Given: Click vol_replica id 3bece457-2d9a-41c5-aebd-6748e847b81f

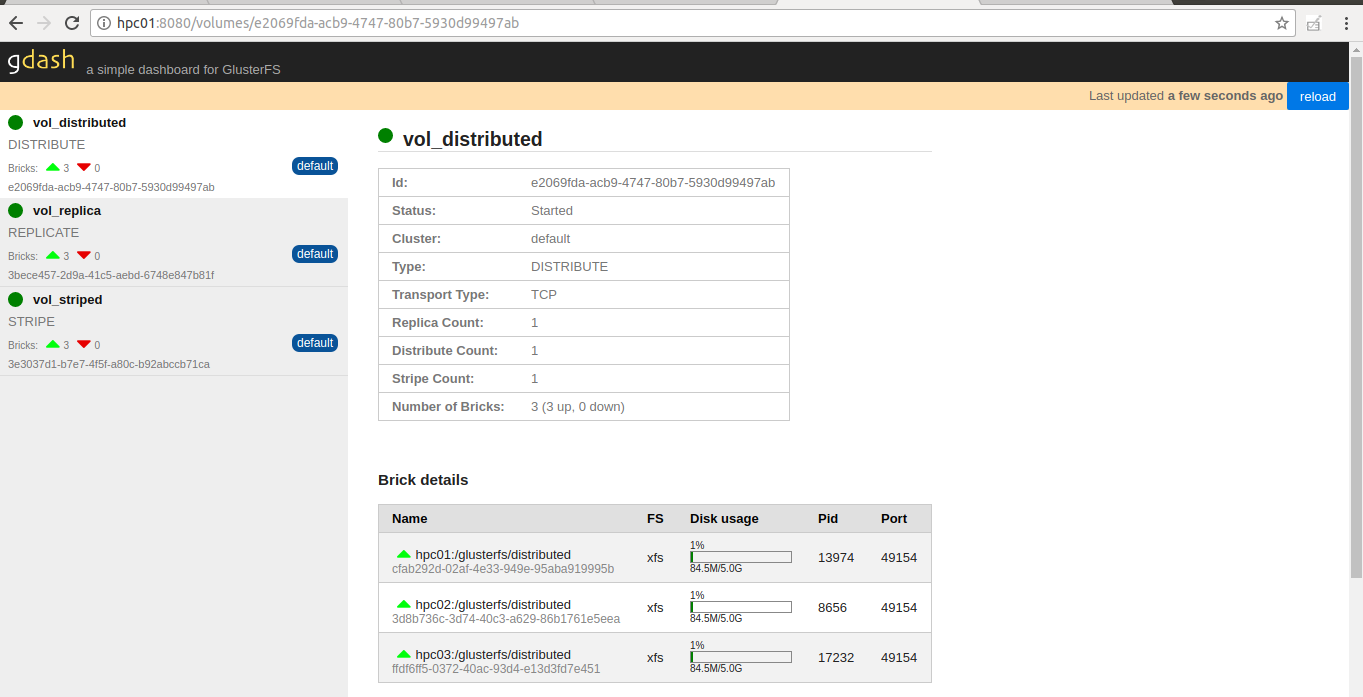Looking at the screenshot, I should 111,275.
